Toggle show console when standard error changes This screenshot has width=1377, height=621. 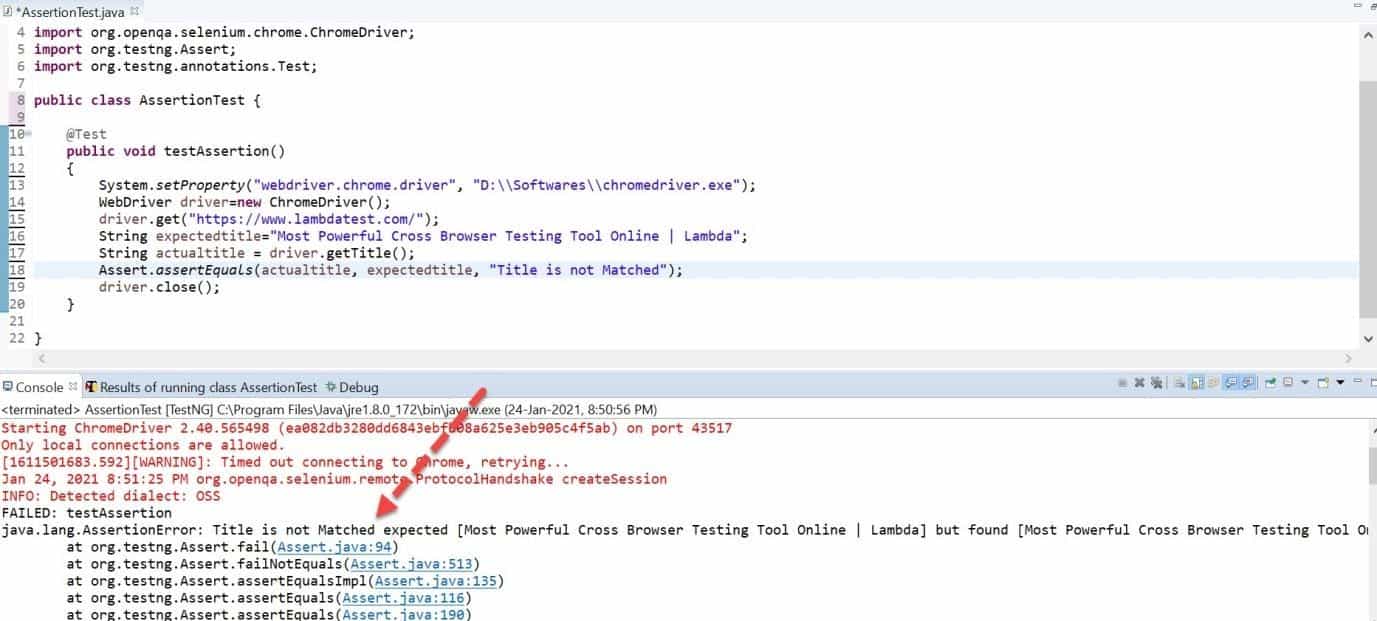pyautogui.click(x=1249, y=383)
